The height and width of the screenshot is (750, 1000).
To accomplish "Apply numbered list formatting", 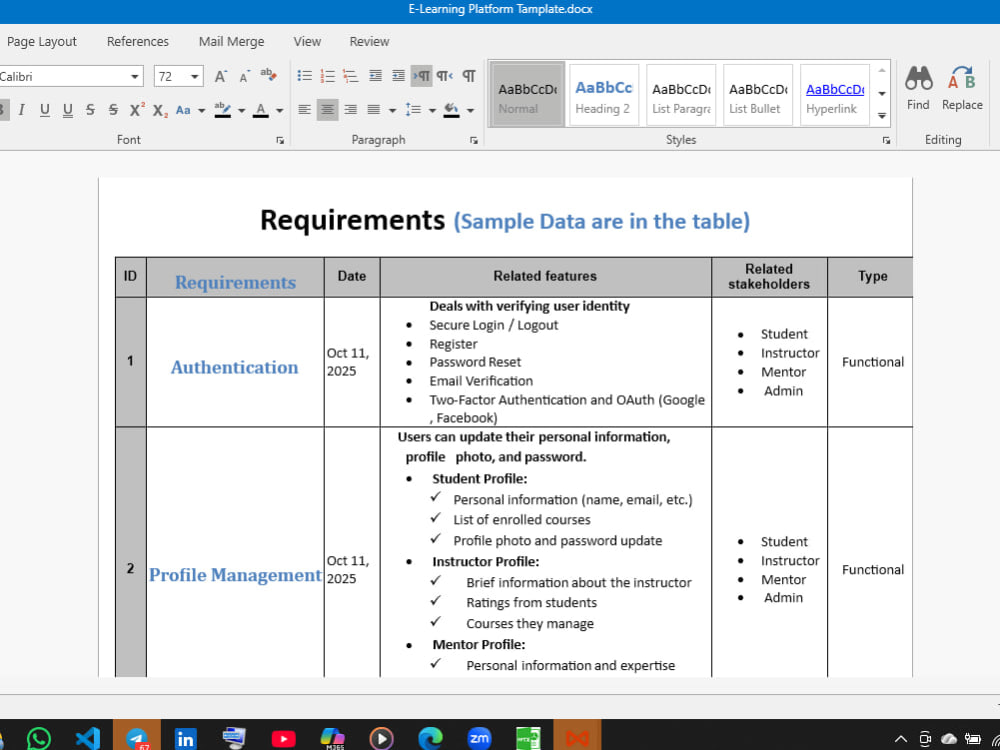I will 328,77.
